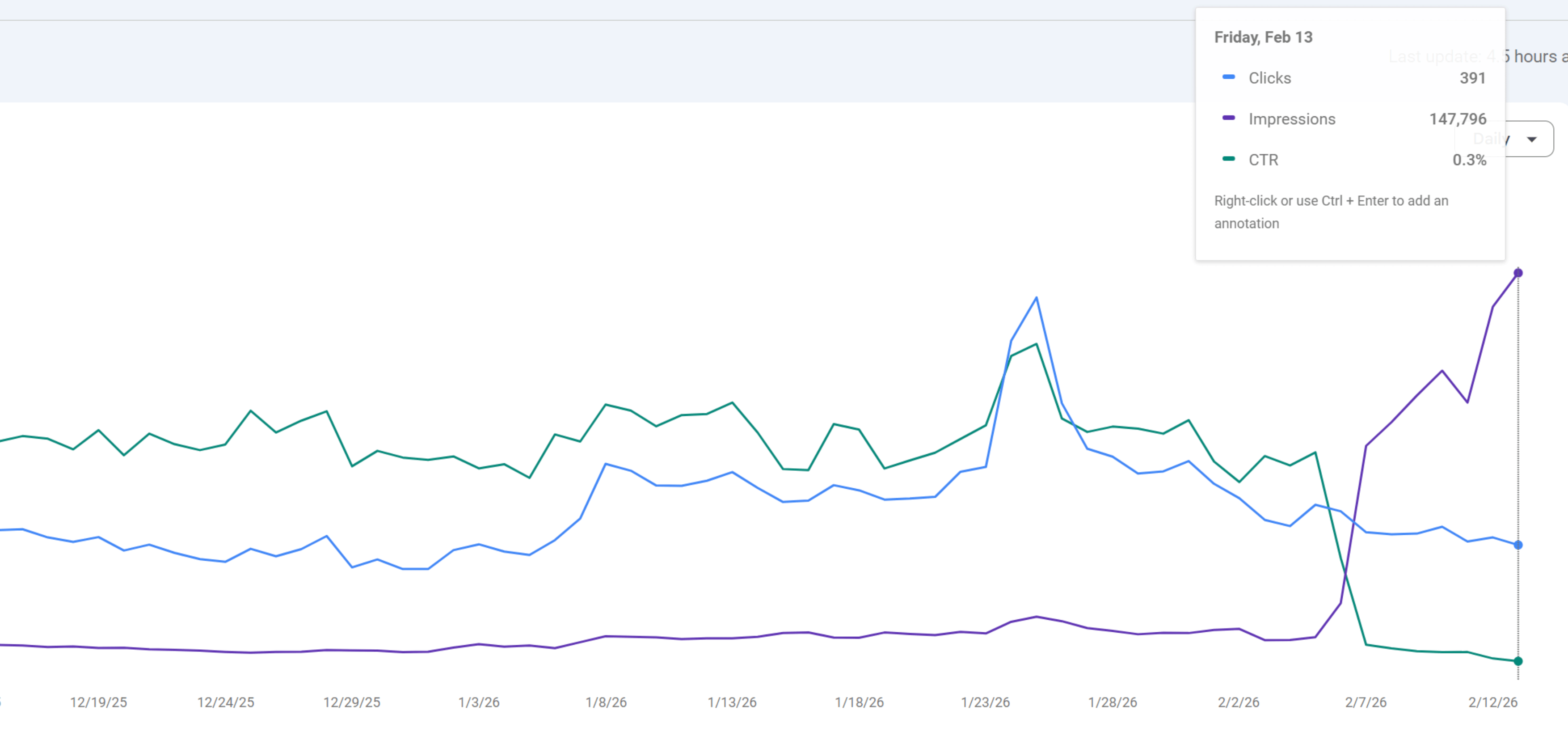Select the 2/7/26 date axis label
Viewport: 1568px width, 736px height.
click(x=1366, y=702)
